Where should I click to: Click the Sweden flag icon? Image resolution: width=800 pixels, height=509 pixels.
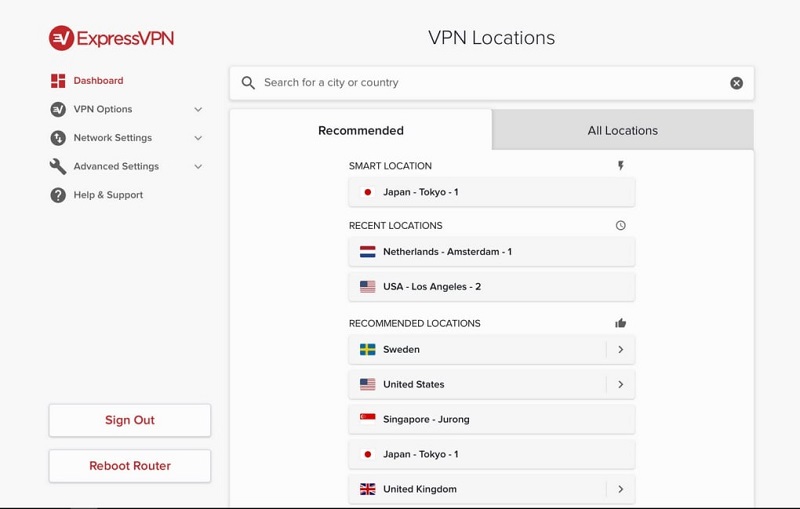coord(367,349)
